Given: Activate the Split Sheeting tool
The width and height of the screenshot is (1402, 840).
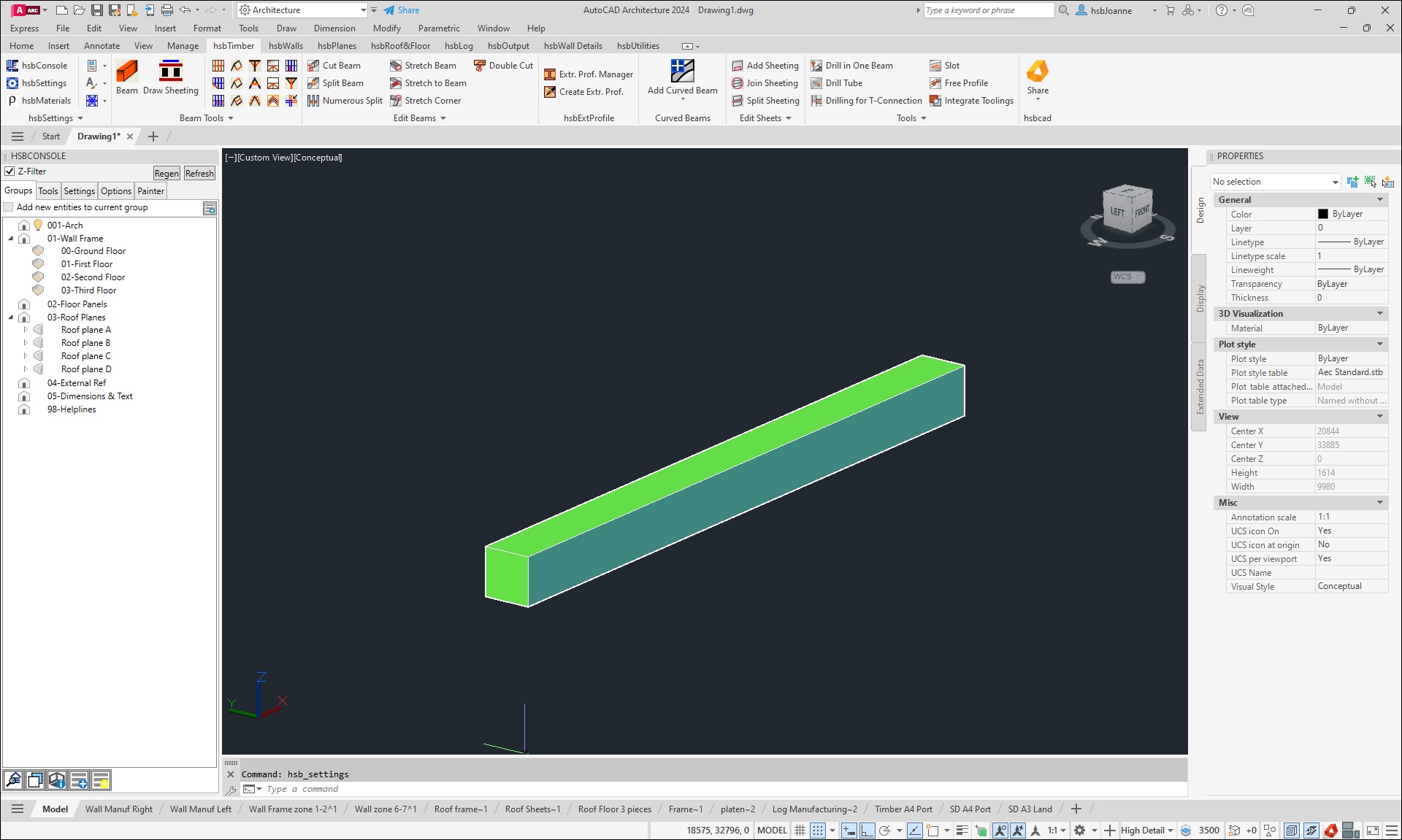Looking at the screenshot, I should click(765, 101).
